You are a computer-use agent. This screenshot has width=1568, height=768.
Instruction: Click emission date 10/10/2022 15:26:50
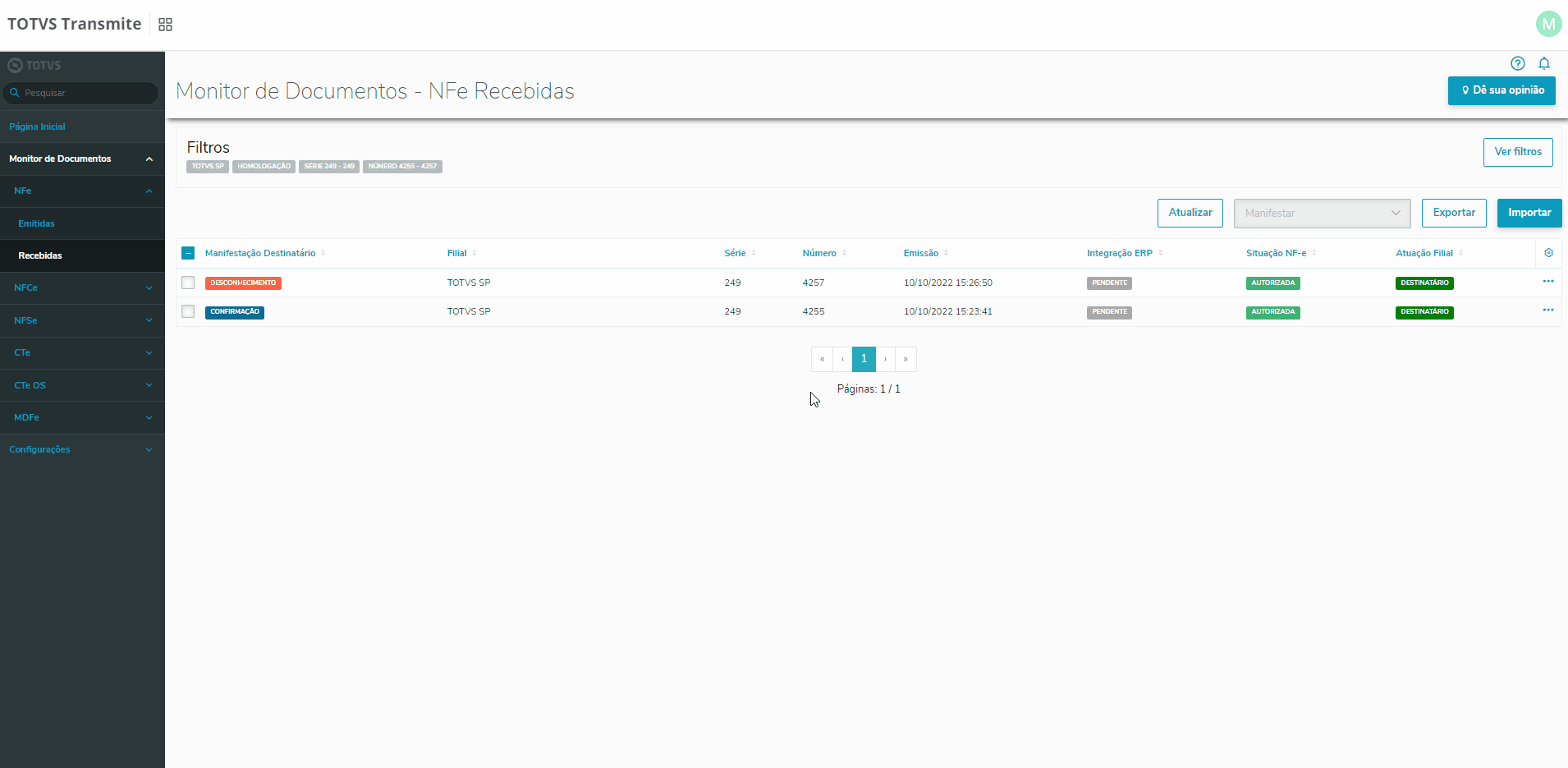[x=948, y=283]
